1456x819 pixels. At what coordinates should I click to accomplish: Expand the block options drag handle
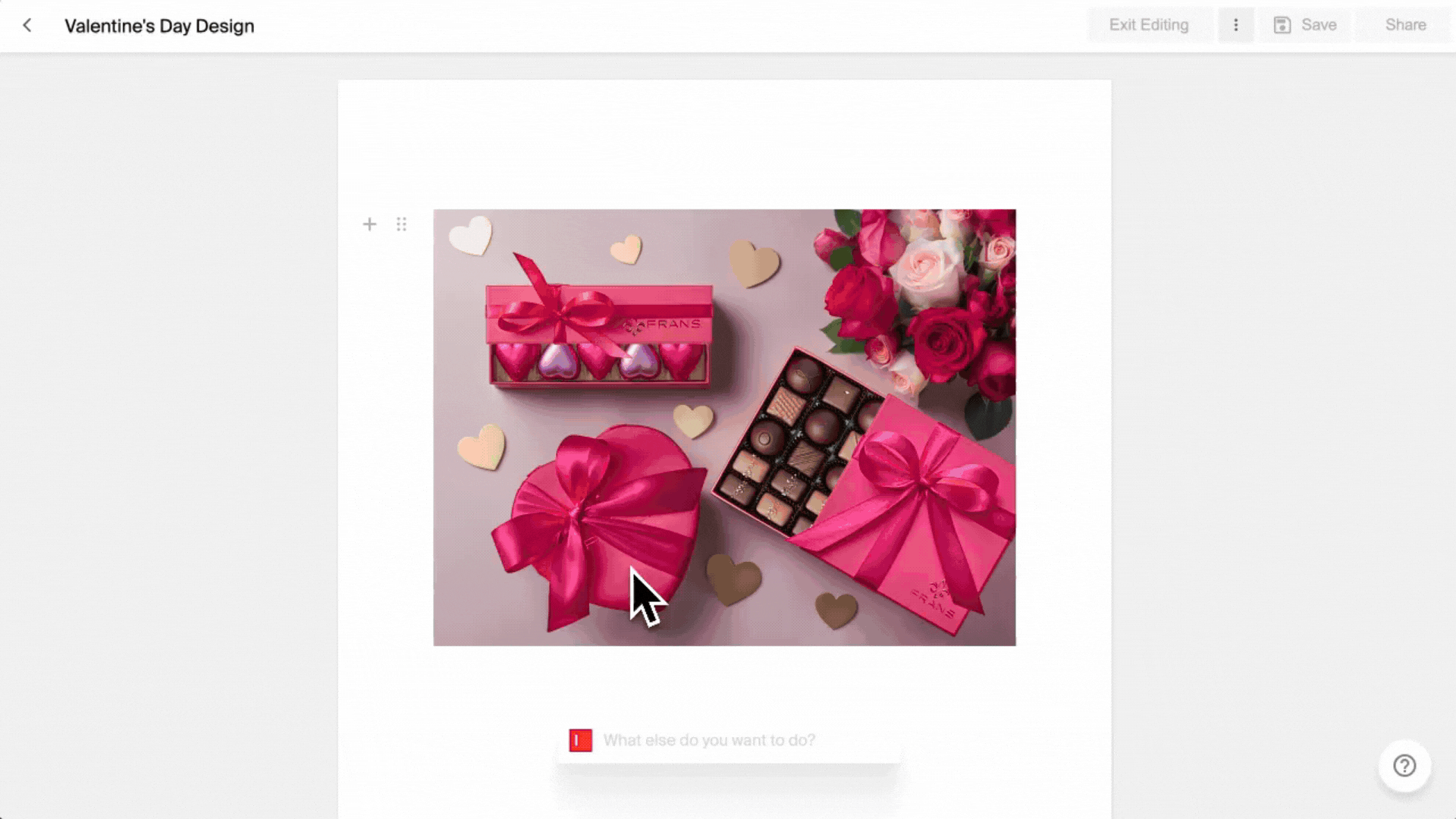click(401, 224)
